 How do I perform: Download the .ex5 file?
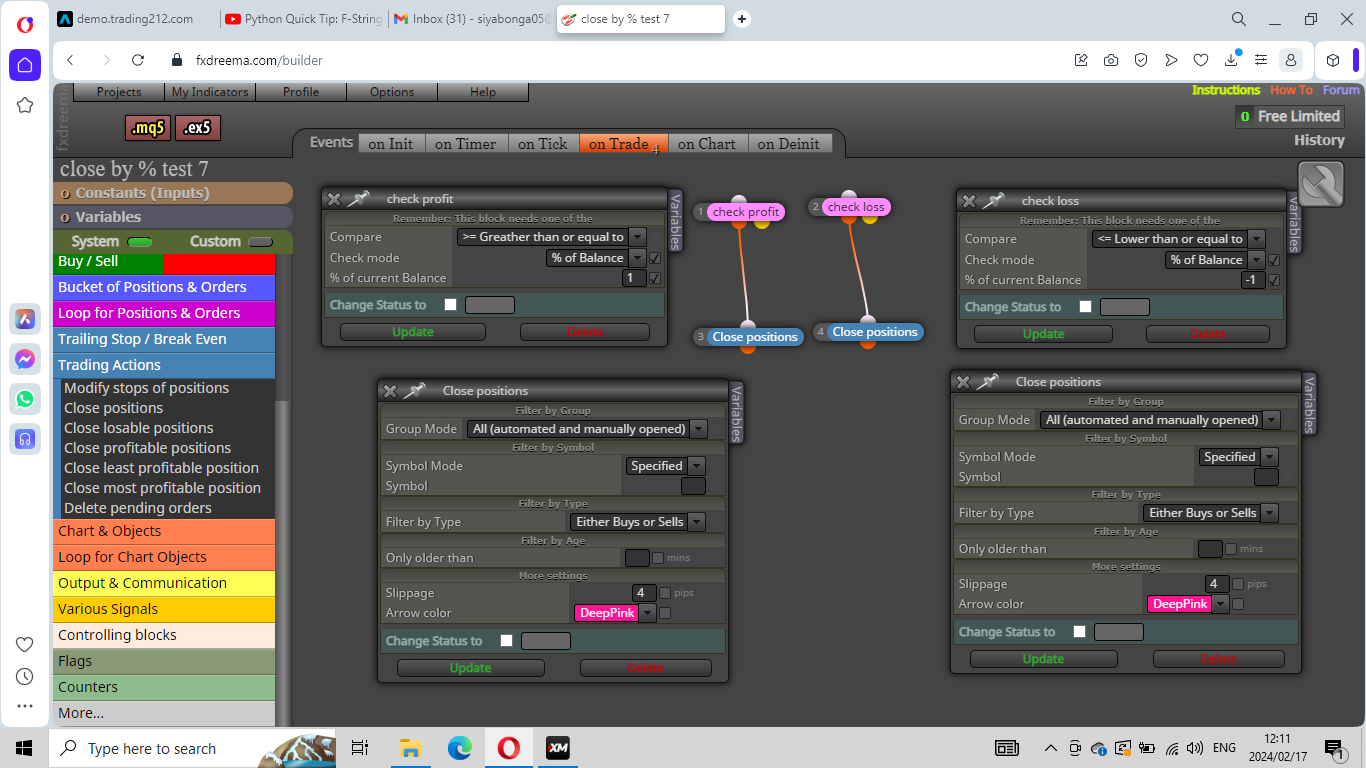point(197,128)
